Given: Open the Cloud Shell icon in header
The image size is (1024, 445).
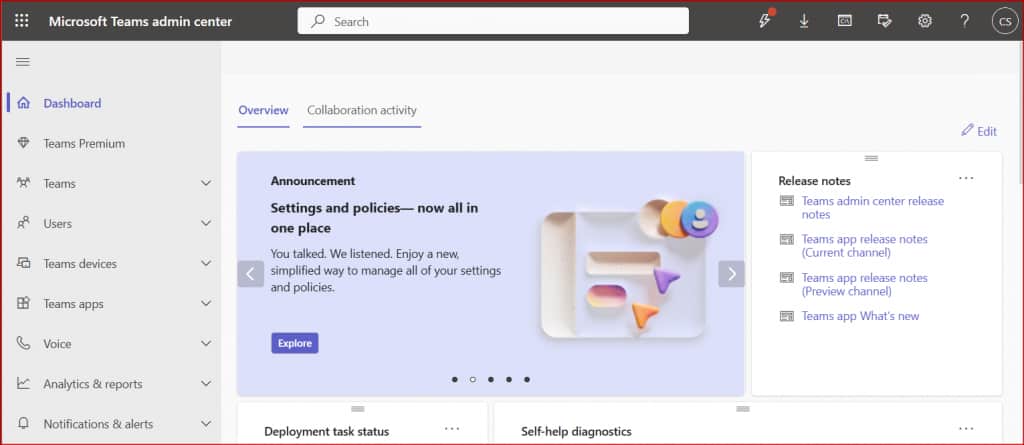Looking at the screenshot, I should (x=844, y=21).
